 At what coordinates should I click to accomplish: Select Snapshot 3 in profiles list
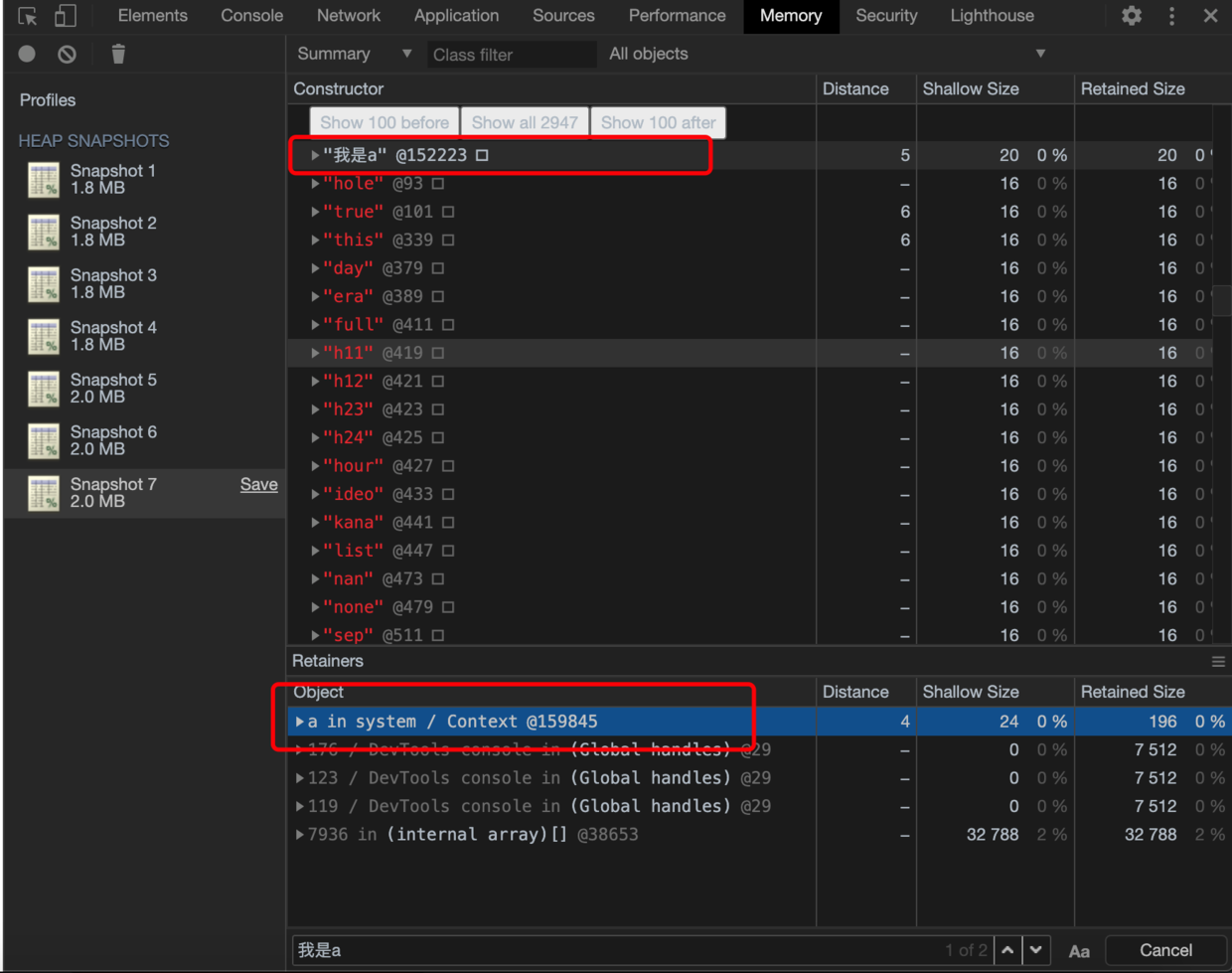[x=144, y=283]
